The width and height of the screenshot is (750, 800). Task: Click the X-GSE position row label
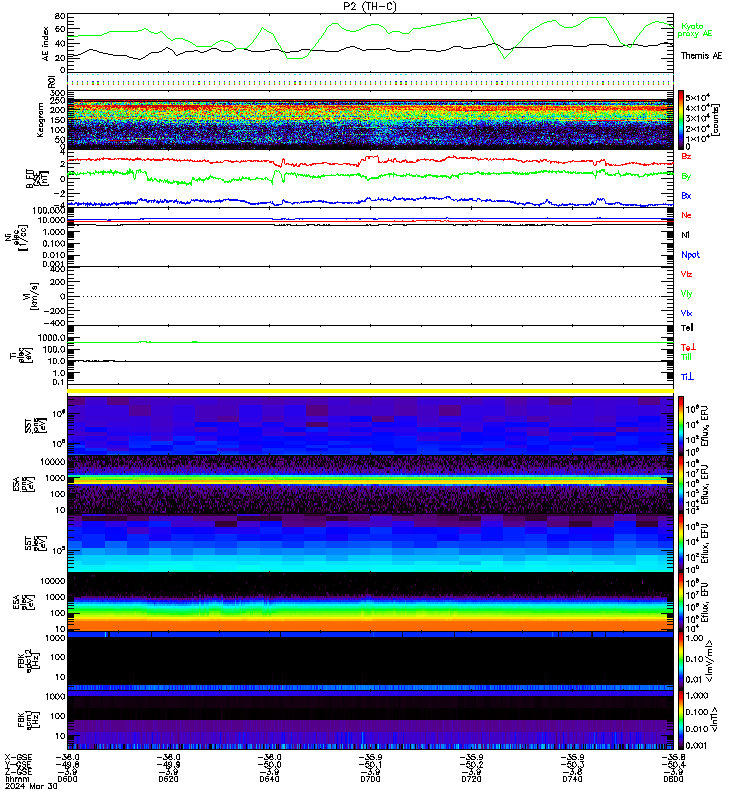coord(18,758)
